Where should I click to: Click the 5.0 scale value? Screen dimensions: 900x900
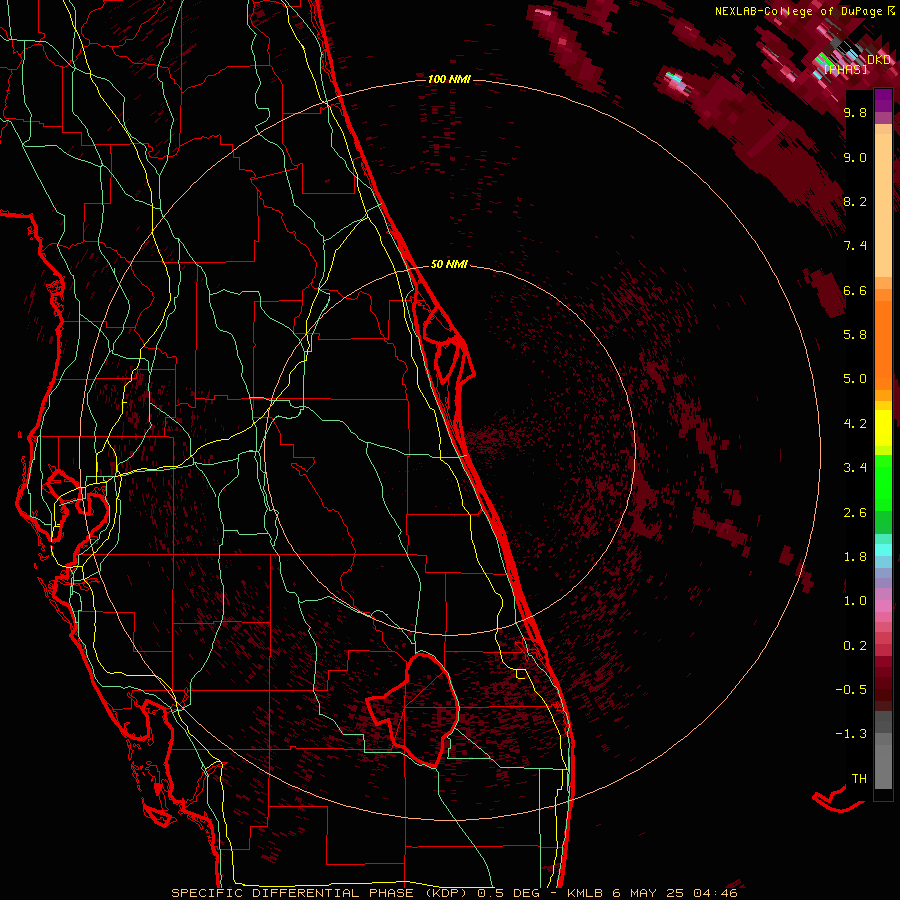(x=855, y=379)
